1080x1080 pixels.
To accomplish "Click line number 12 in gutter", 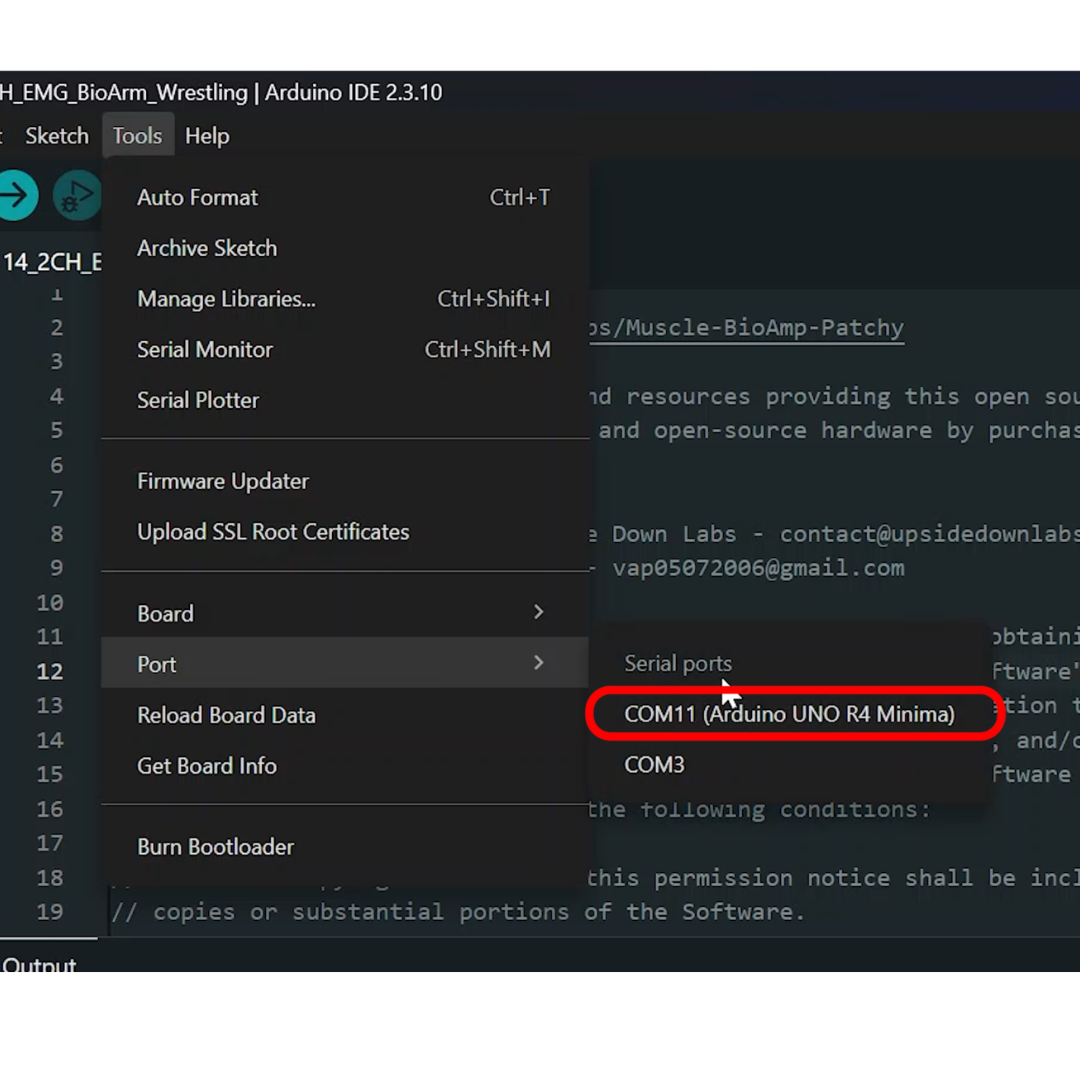I will pyautogui.click(x=50, y=671).
